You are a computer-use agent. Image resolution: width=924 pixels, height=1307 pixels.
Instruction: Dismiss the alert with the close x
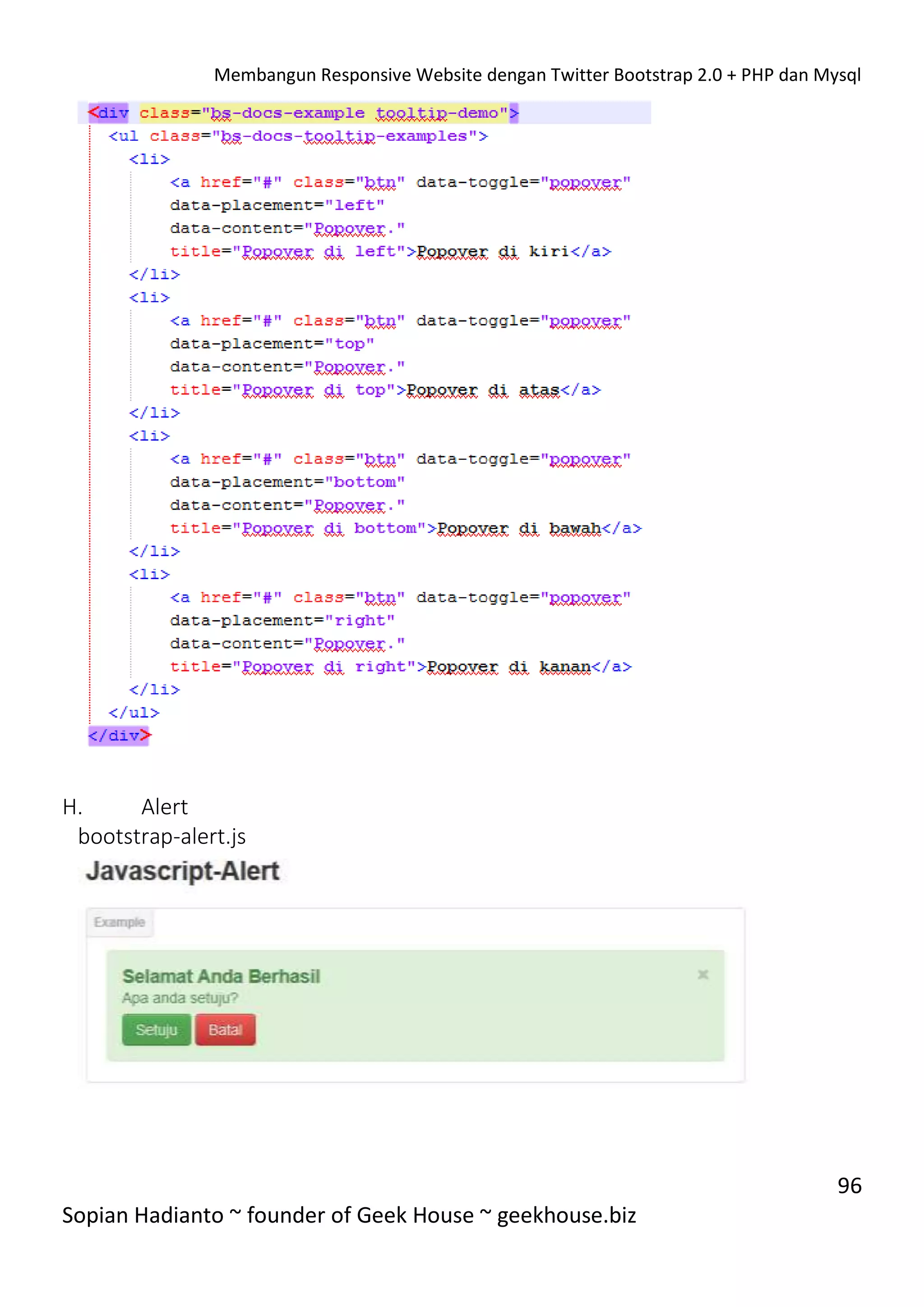(x=702, y=974)
